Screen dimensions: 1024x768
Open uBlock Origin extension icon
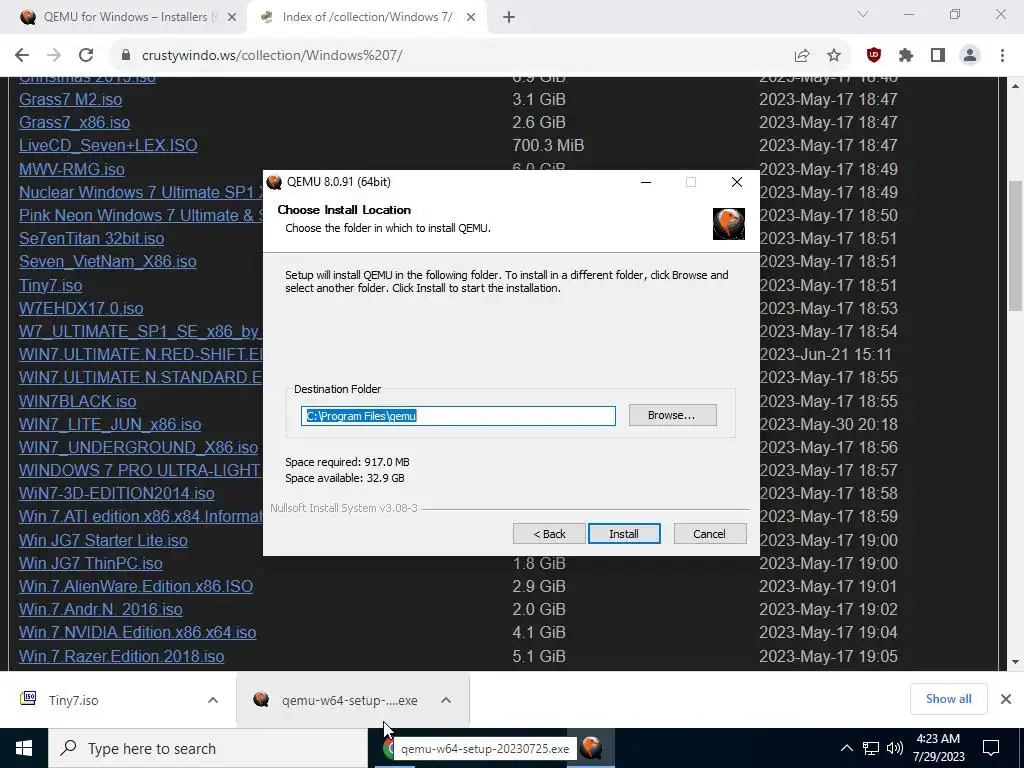pyautogui.click(x=874, y=56)
